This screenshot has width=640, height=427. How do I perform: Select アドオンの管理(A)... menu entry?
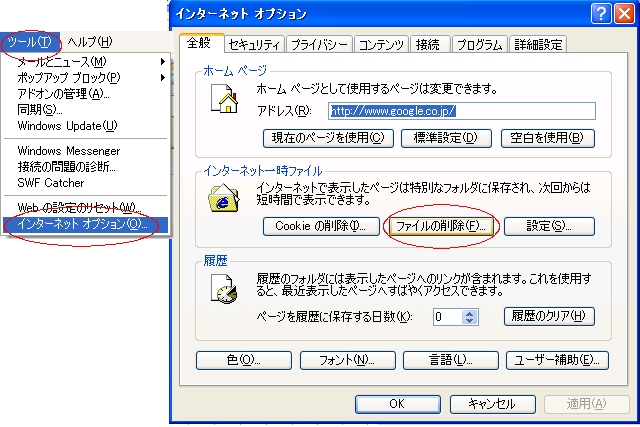point(85,93)
